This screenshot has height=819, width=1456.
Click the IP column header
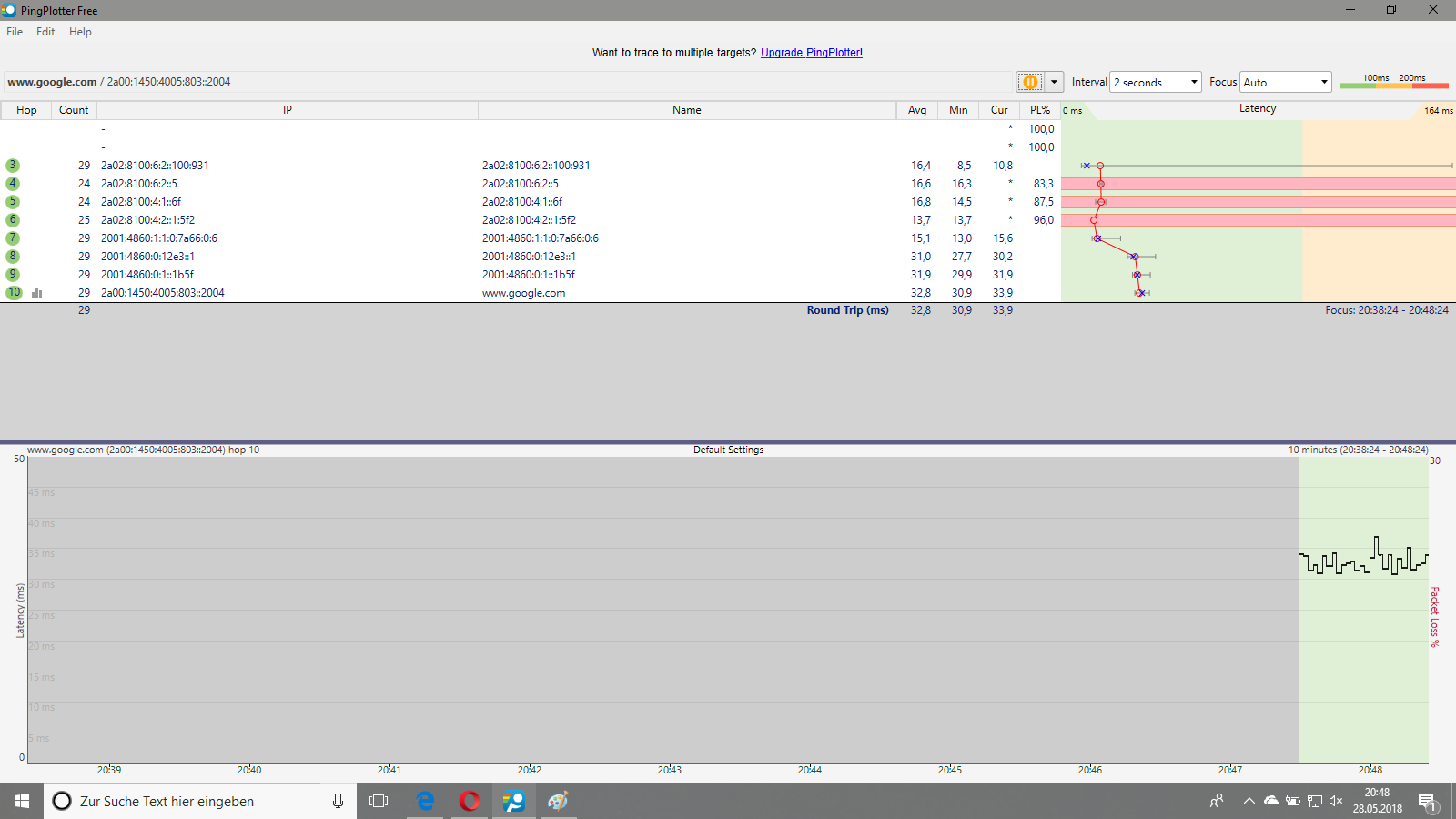(x=288, y=110)
